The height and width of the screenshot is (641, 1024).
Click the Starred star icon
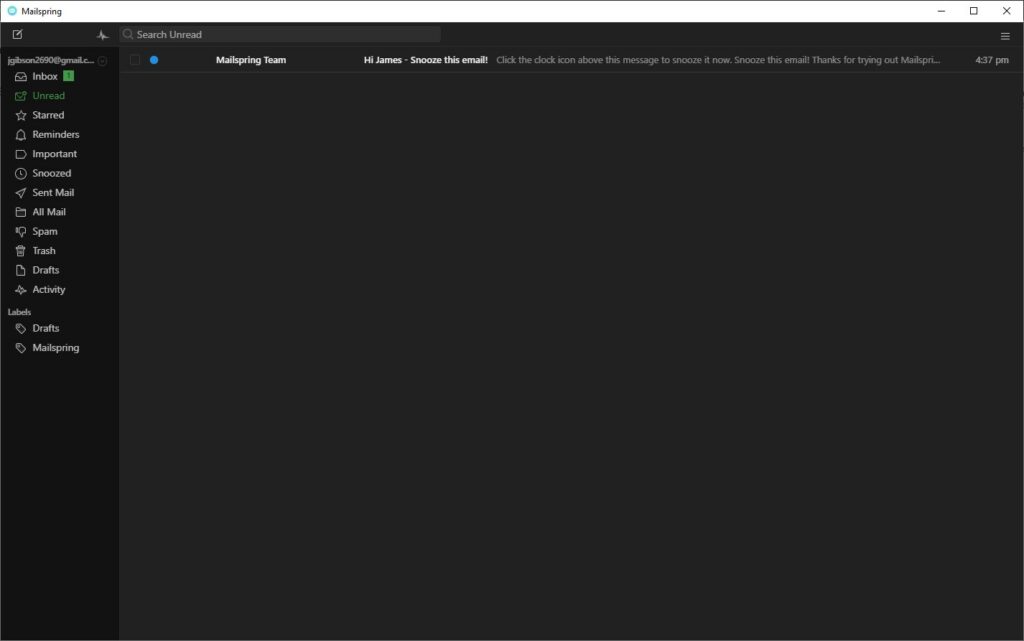[x=21, y=116]
